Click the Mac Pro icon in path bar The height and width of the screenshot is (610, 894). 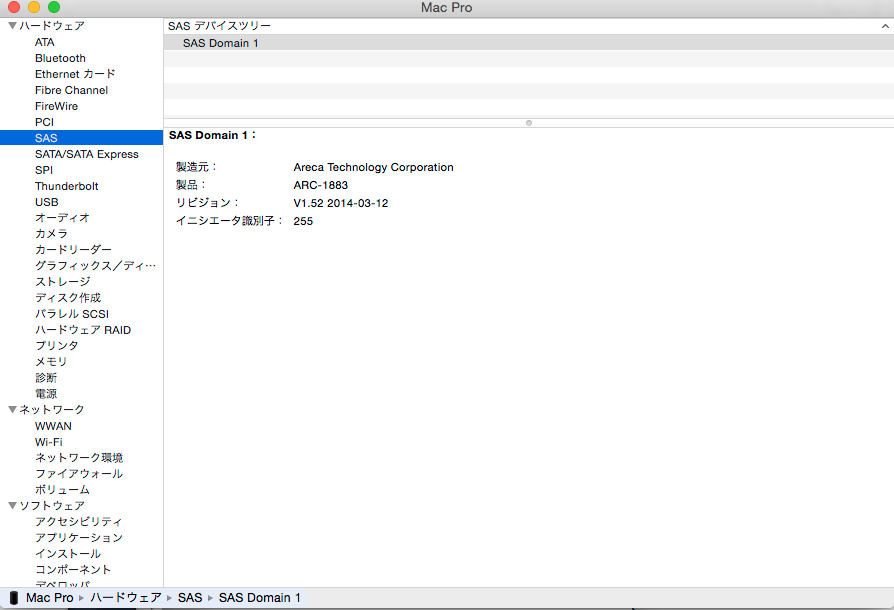point(14,597)
